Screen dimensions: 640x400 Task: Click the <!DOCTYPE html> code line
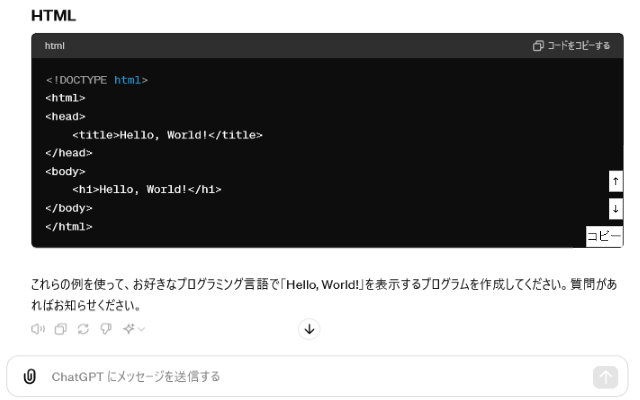coord(97,80)
